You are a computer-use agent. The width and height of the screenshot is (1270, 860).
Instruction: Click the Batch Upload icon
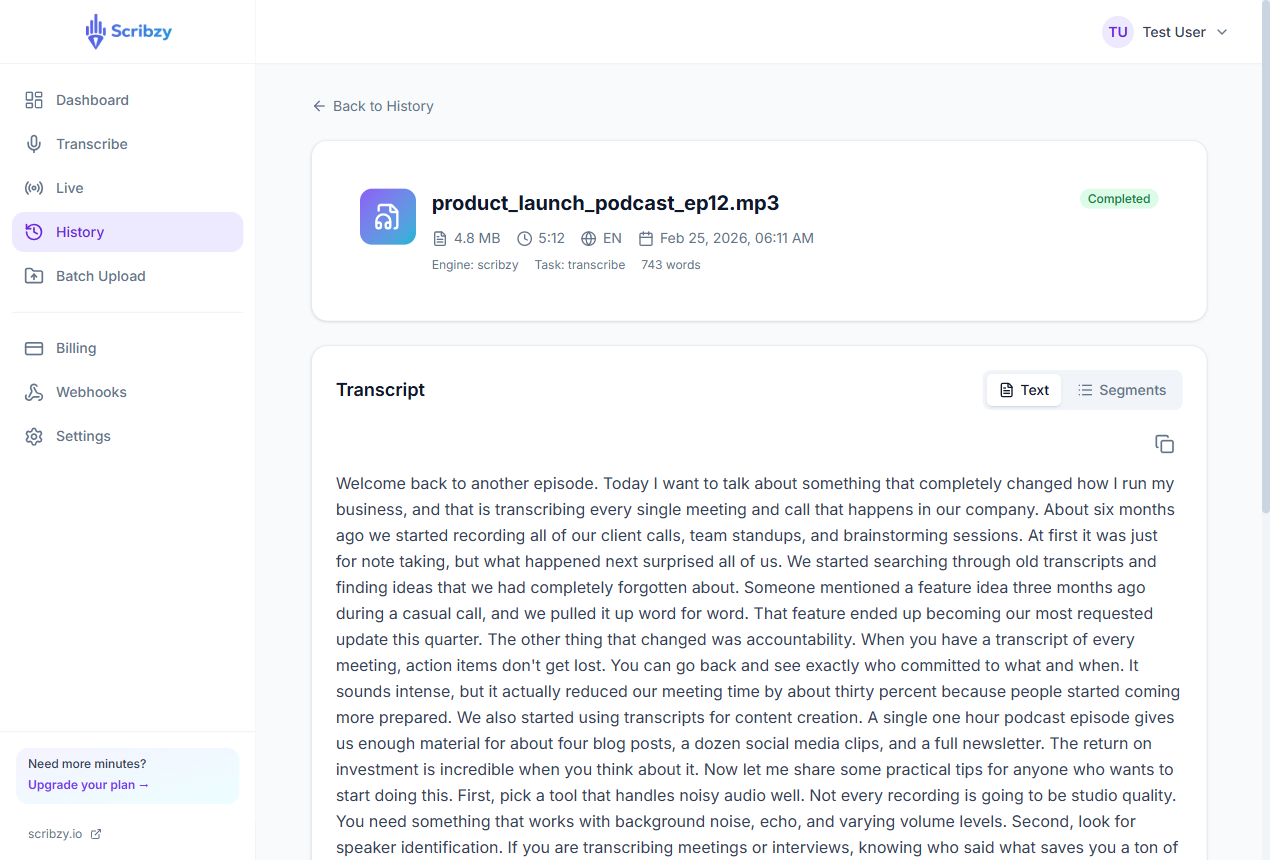[34, 275]
